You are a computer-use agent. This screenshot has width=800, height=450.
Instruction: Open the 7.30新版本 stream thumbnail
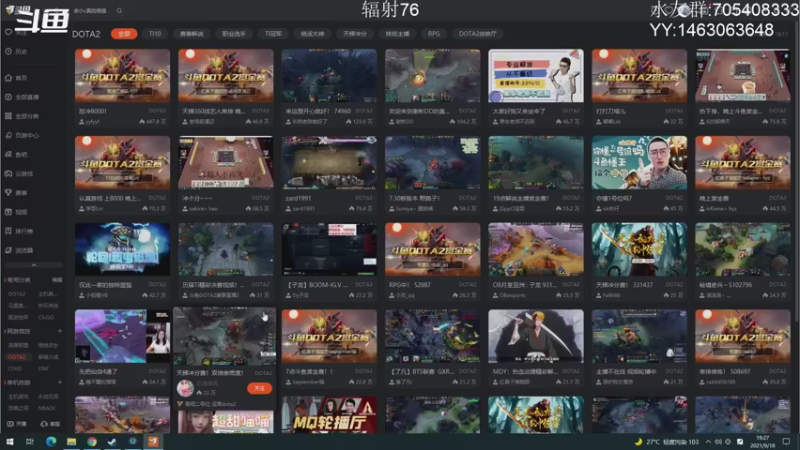coord(433,162)
